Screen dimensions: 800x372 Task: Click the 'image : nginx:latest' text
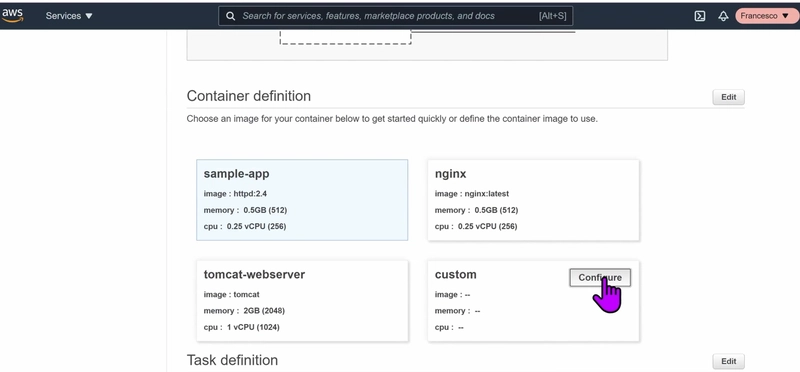pos(471,194)
